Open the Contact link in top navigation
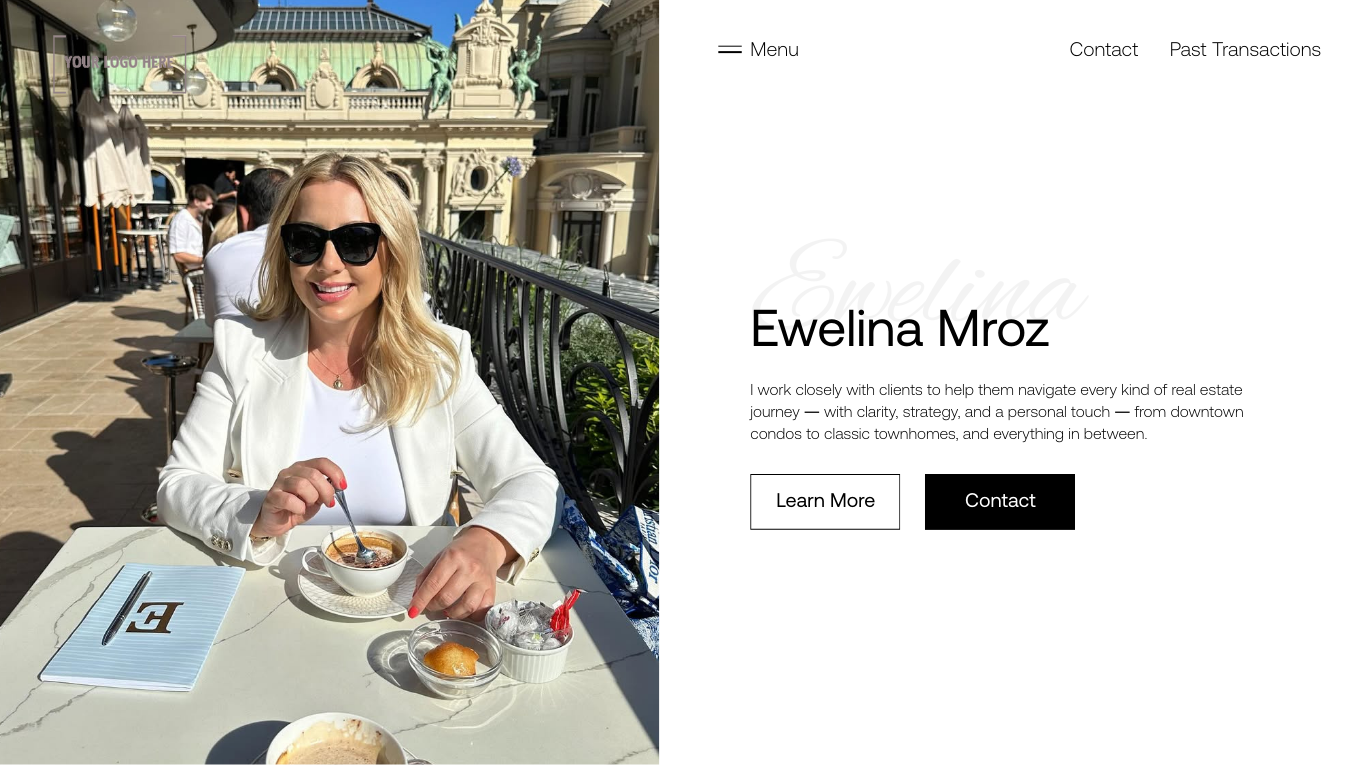Image resolution: width=1366 pixels, height=768 pixels. click(x=1103, y=49)
